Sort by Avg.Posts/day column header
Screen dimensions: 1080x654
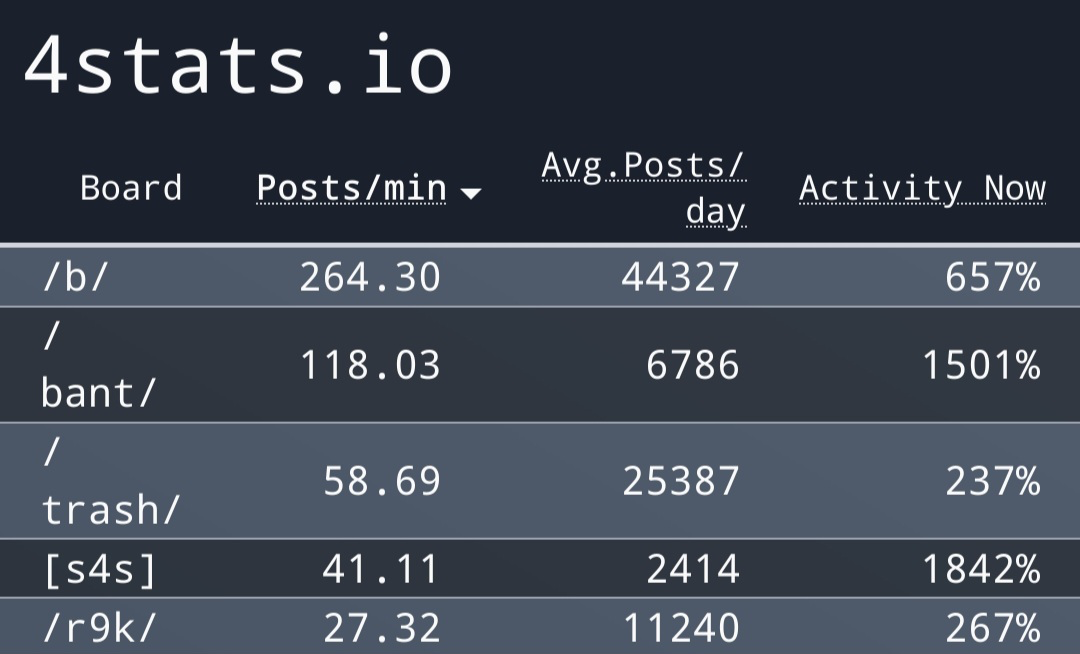click(x=643, y=188)
